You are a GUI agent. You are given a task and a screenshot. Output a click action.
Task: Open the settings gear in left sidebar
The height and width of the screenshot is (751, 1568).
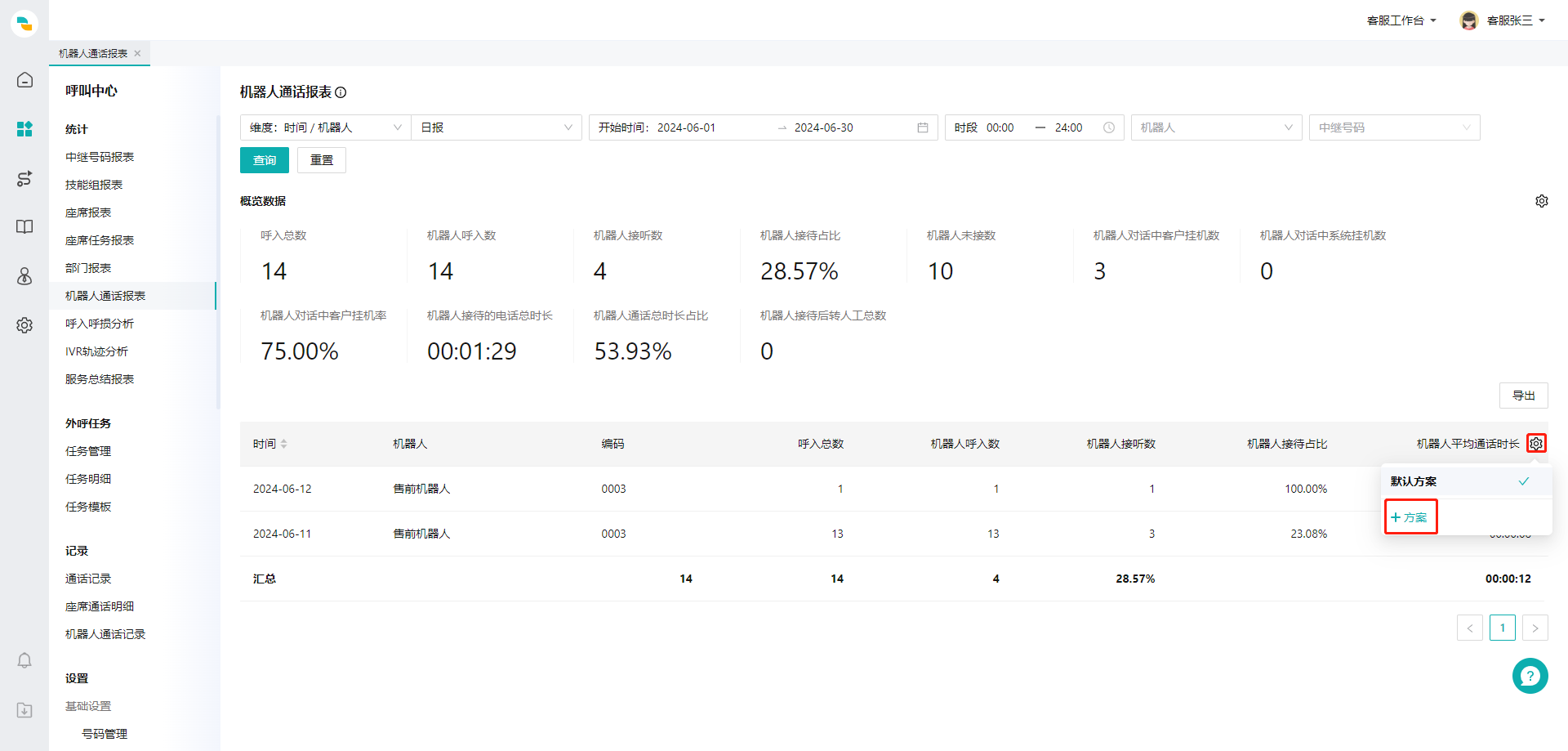[24, 325]
